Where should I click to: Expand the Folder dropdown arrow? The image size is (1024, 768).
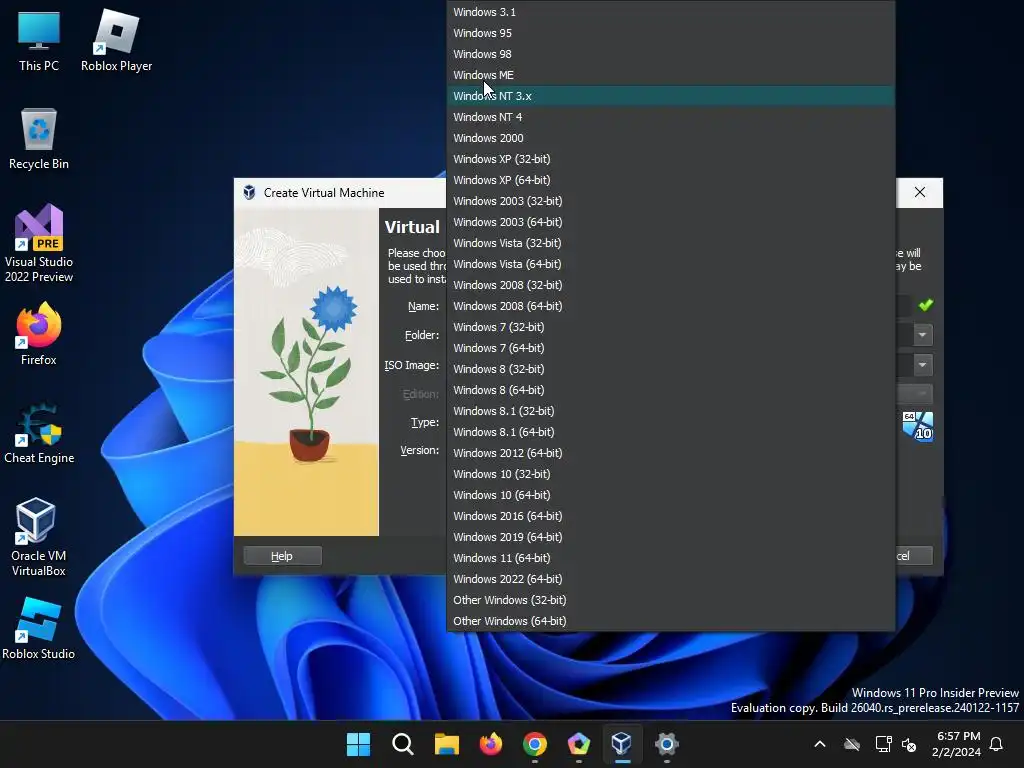[x=922, y=335]
